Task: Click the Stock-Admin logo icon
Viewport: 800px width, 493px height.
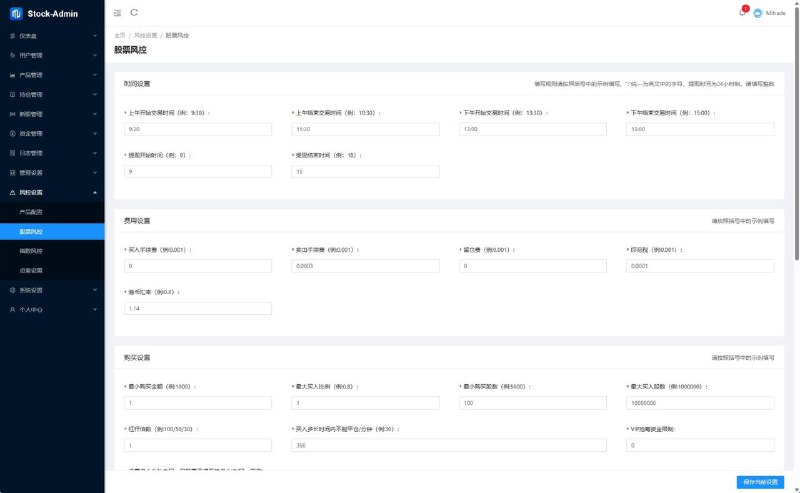Action: [x=14, y=13]
